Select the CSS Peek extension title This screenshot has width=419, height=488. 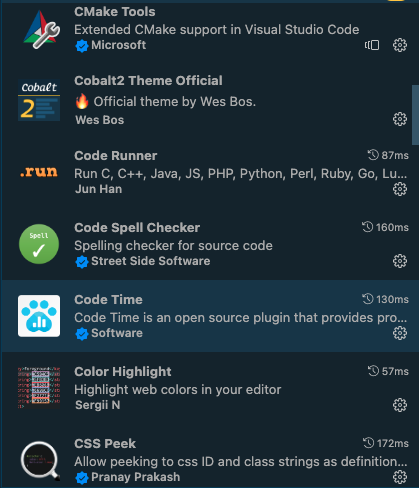[x=105, y=444]
